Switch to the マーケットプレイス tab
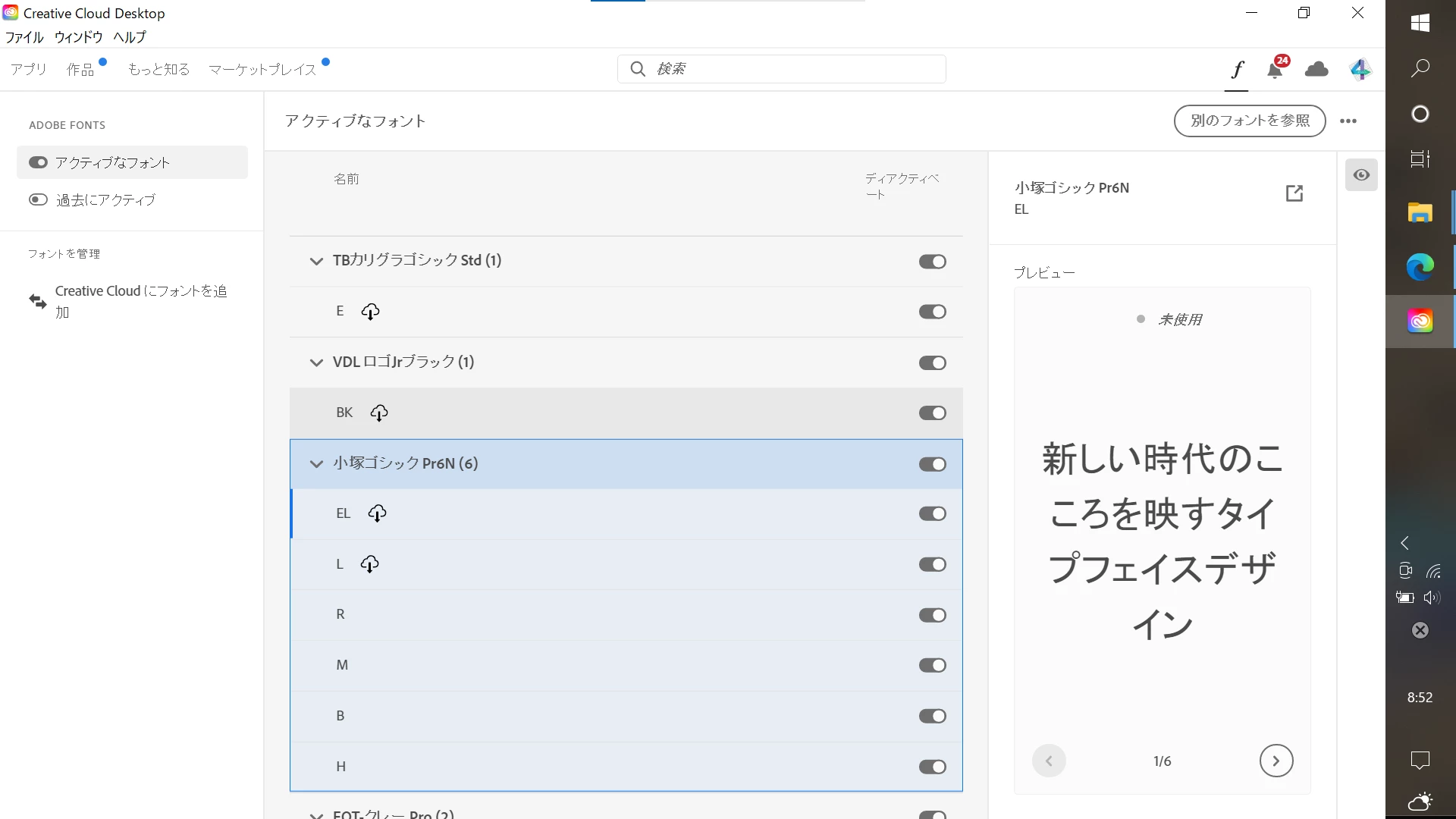 [x=262, y=70]
